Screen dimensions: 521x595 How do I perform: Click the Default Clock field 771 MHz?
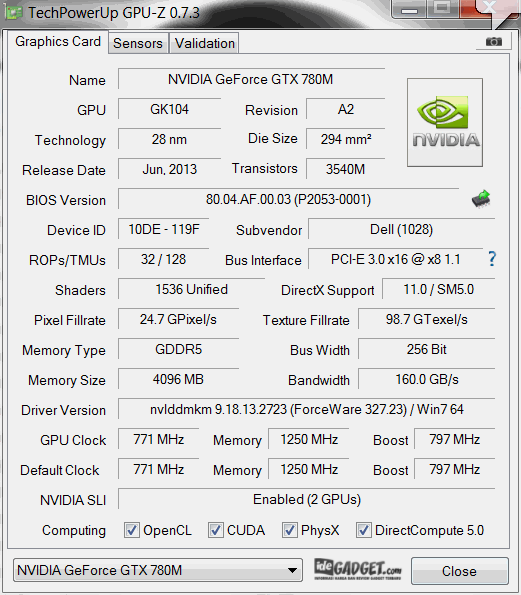159,469
